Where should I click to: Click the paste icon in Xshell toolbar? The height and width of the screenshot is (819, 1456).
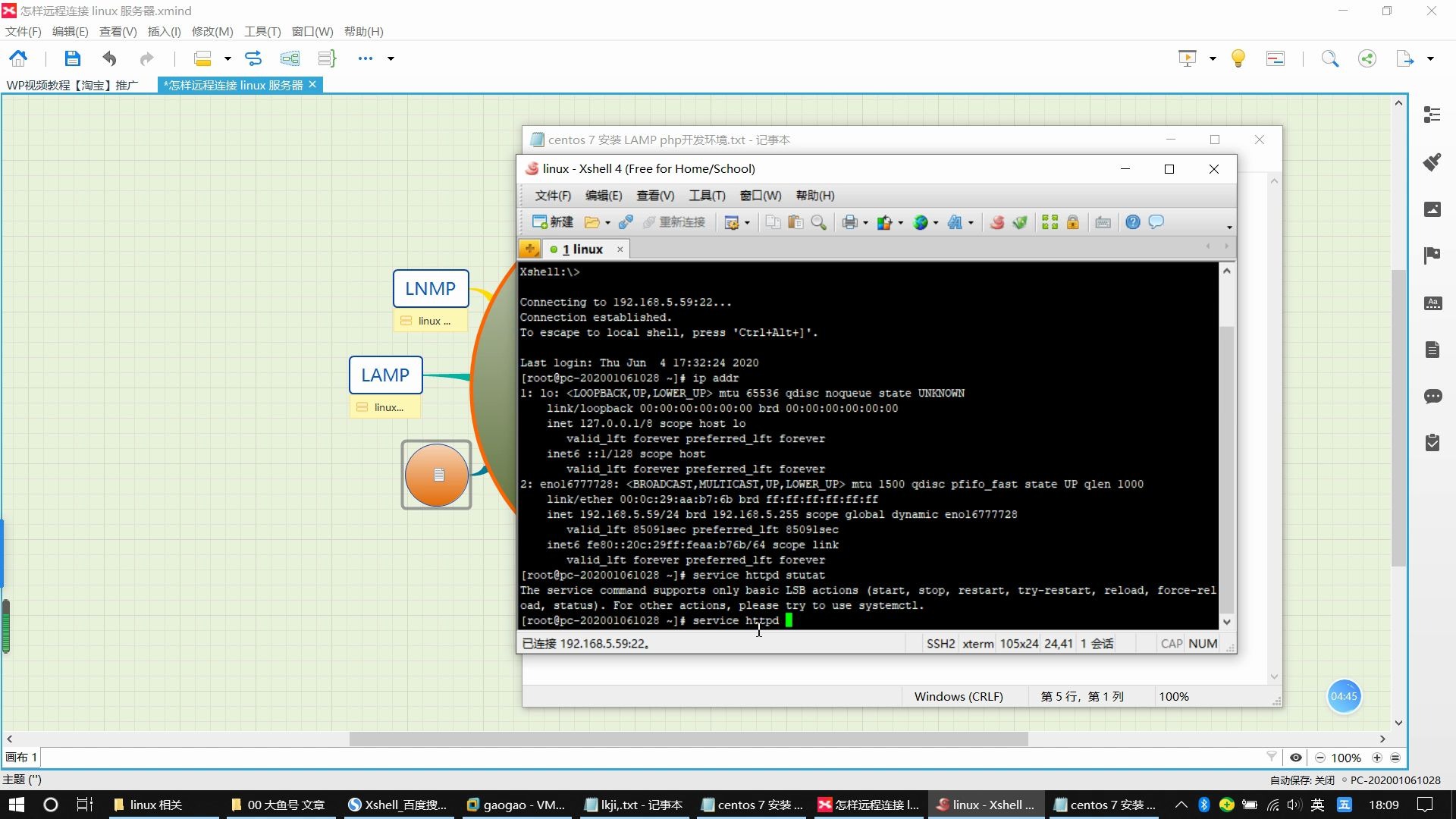click(795, 222)
